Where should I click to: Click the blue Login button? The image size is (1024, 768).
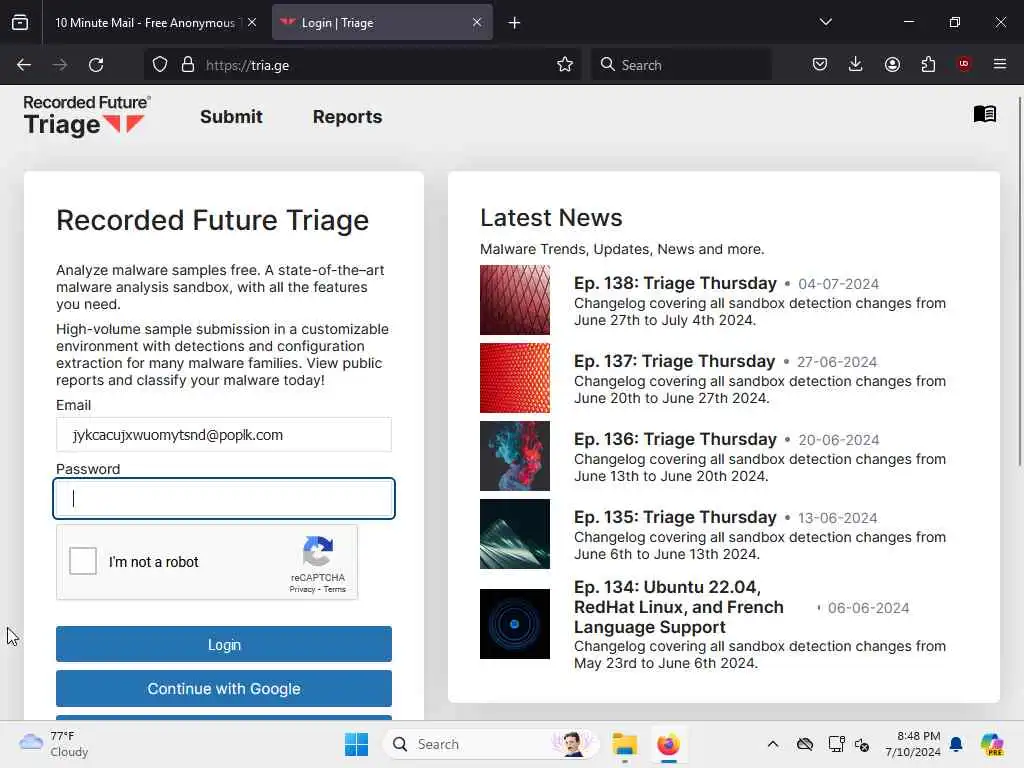[x=224, y=644]
